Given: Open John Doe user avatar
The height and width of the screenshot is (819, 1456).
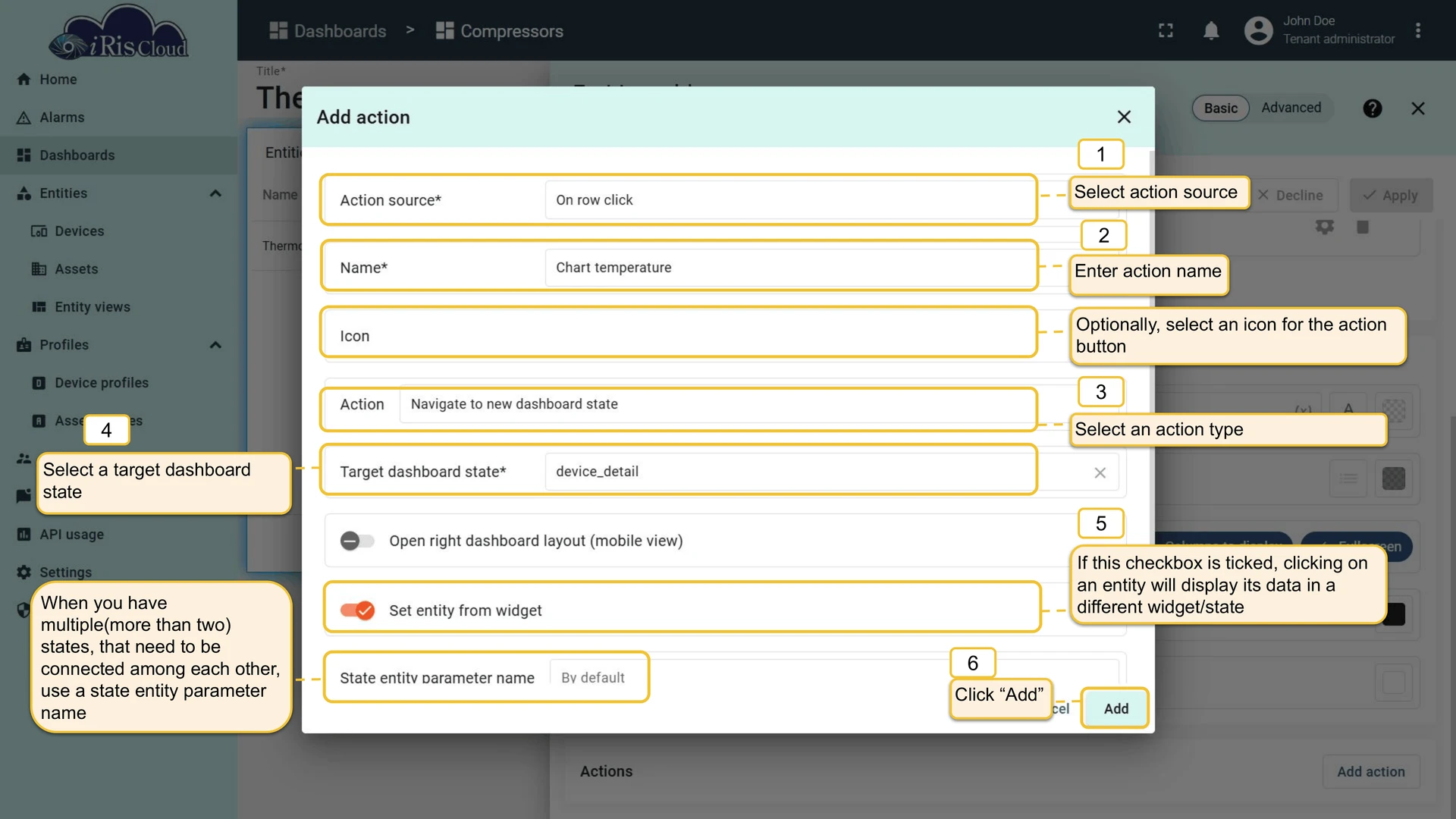Looking at the screenshot, I should pyautogui.click(x=1258, y=31).
